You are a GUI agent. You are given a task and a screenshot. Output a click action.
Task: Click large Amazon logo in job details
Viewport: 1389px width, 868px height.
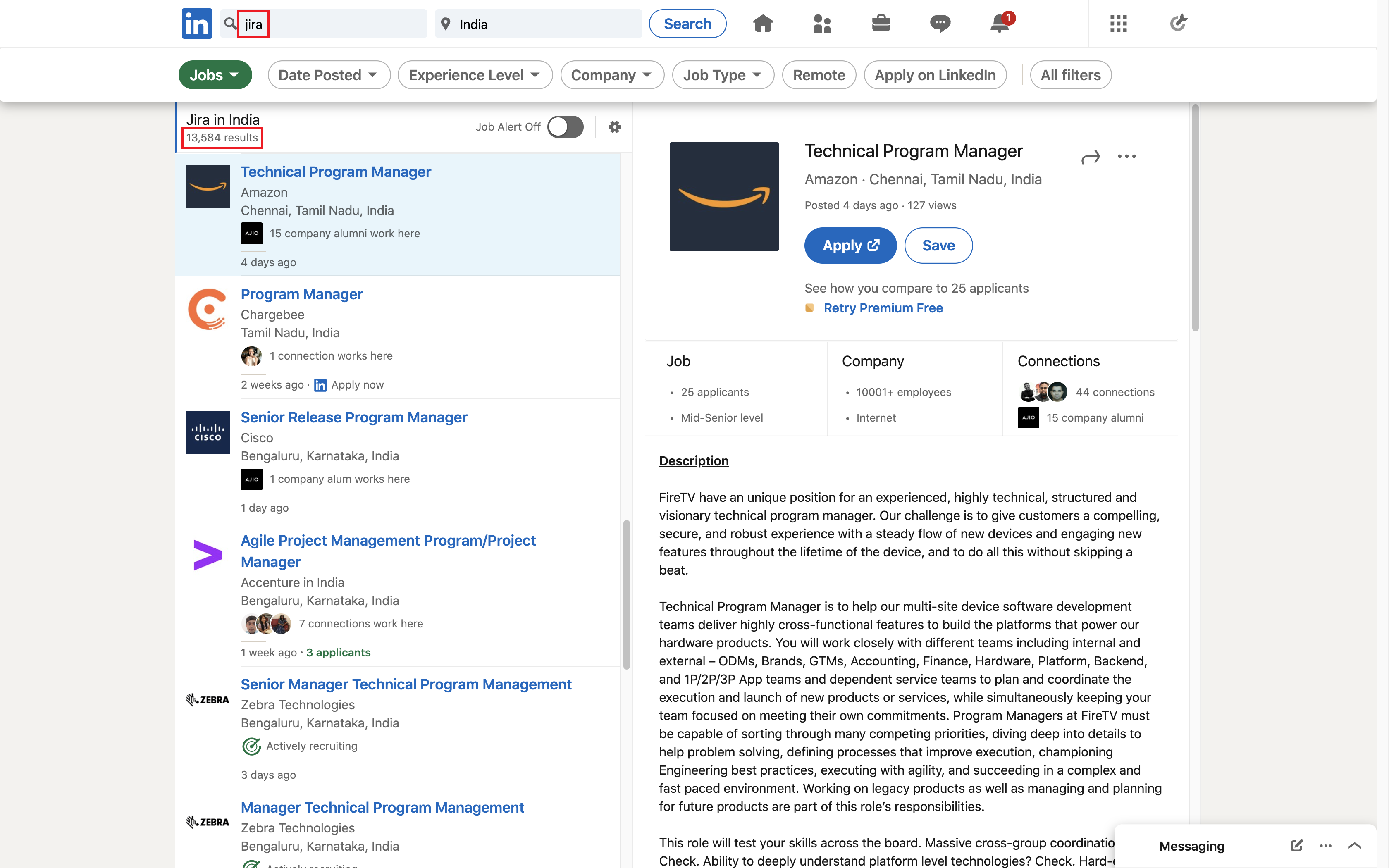click(x=724, y=196)
